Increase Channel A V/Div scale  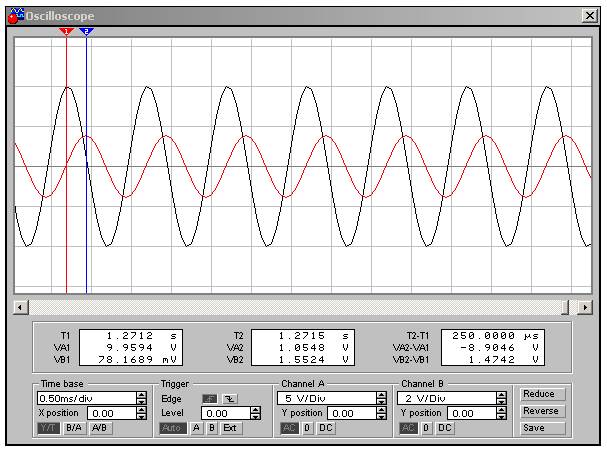click(382, 395)
